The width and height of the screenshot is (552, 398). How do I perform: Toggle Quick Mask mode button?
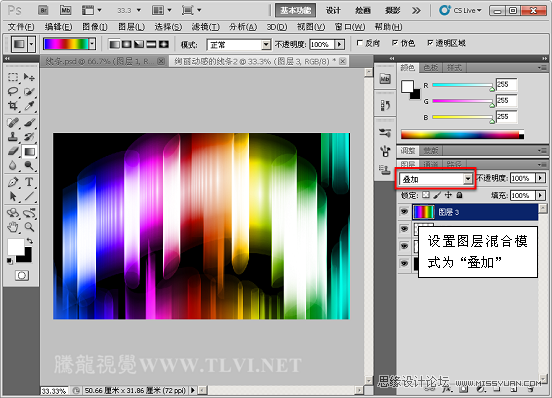click(22, 275)
